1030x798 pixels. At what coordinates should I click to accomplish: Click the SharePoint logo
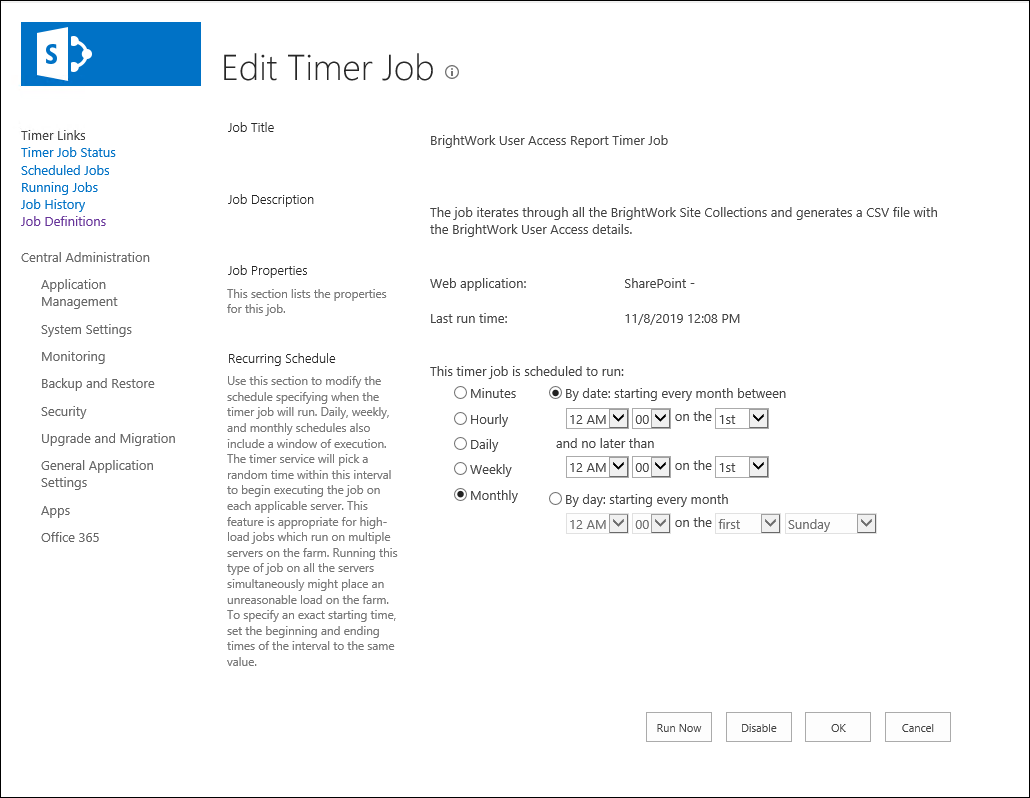[x=110, y=54]
